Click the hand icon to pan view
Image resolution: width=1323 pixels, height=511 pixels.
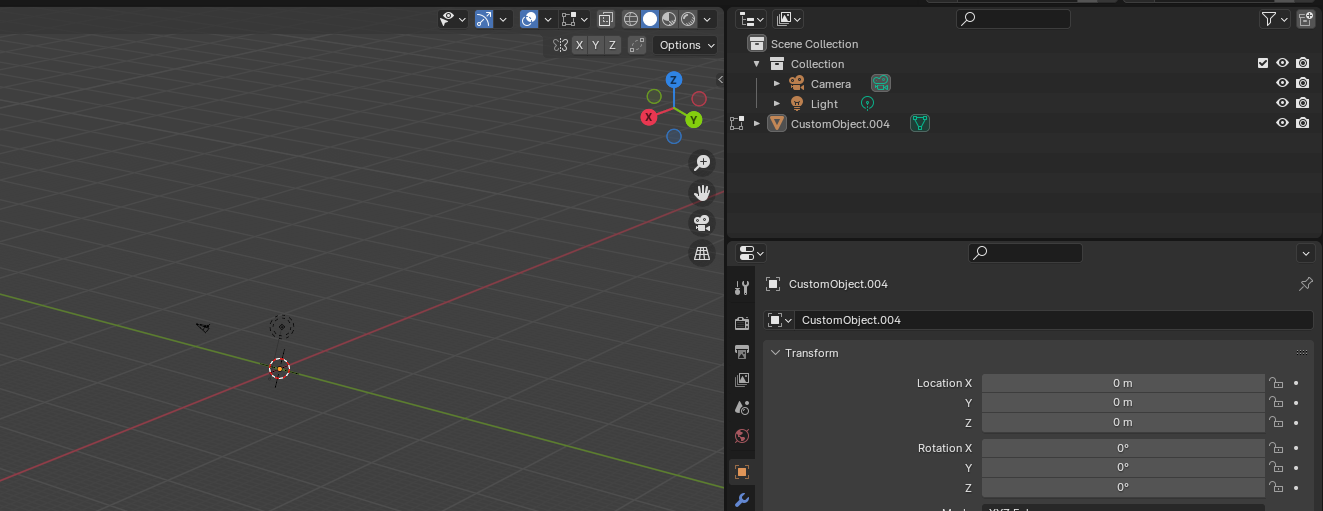coord(702,192)
